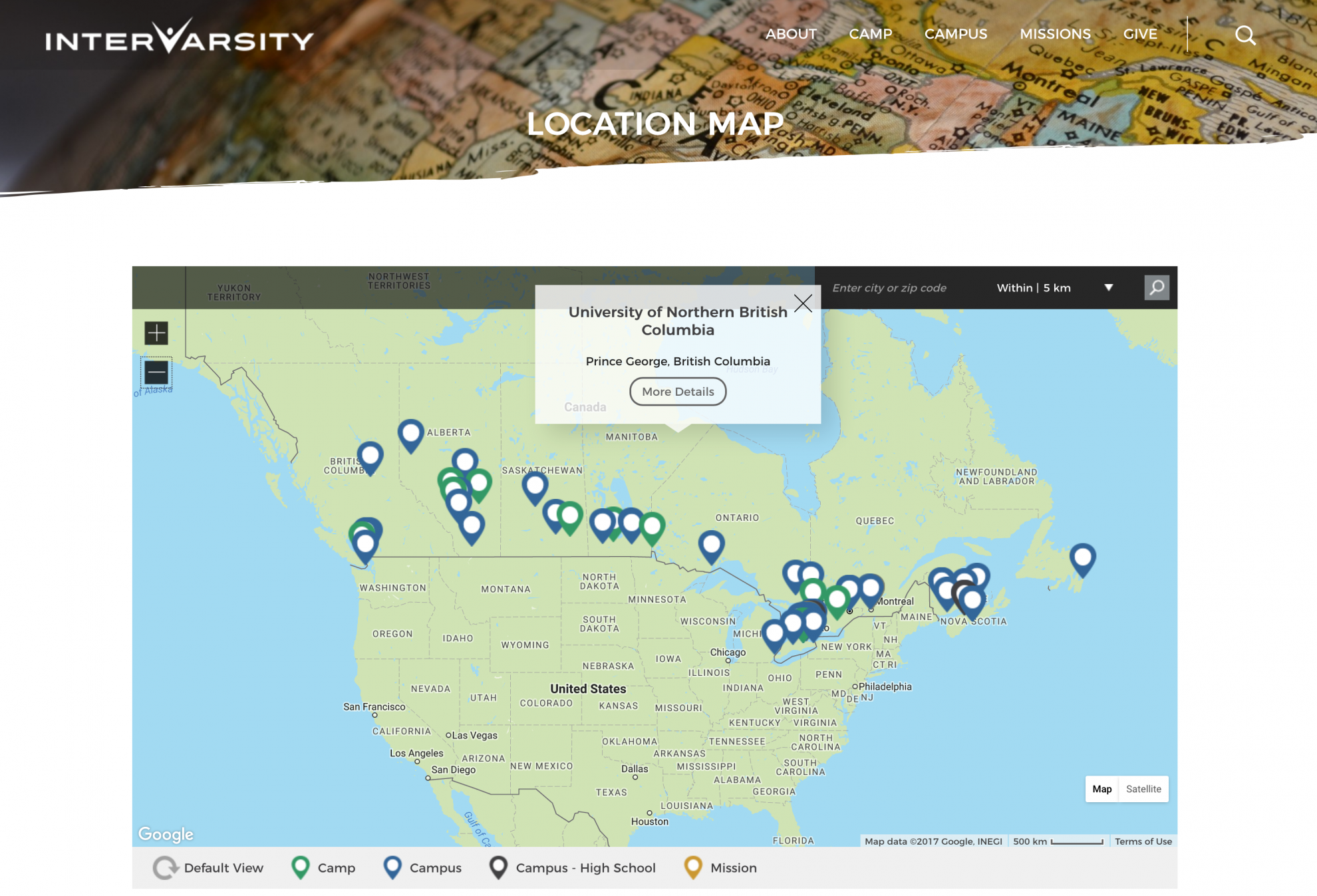Image resolution: width=1317 pixels, height=896 pixels.
Task: Open the CAMP menu item
Action: pyautogui.click(x=870, y=34)
